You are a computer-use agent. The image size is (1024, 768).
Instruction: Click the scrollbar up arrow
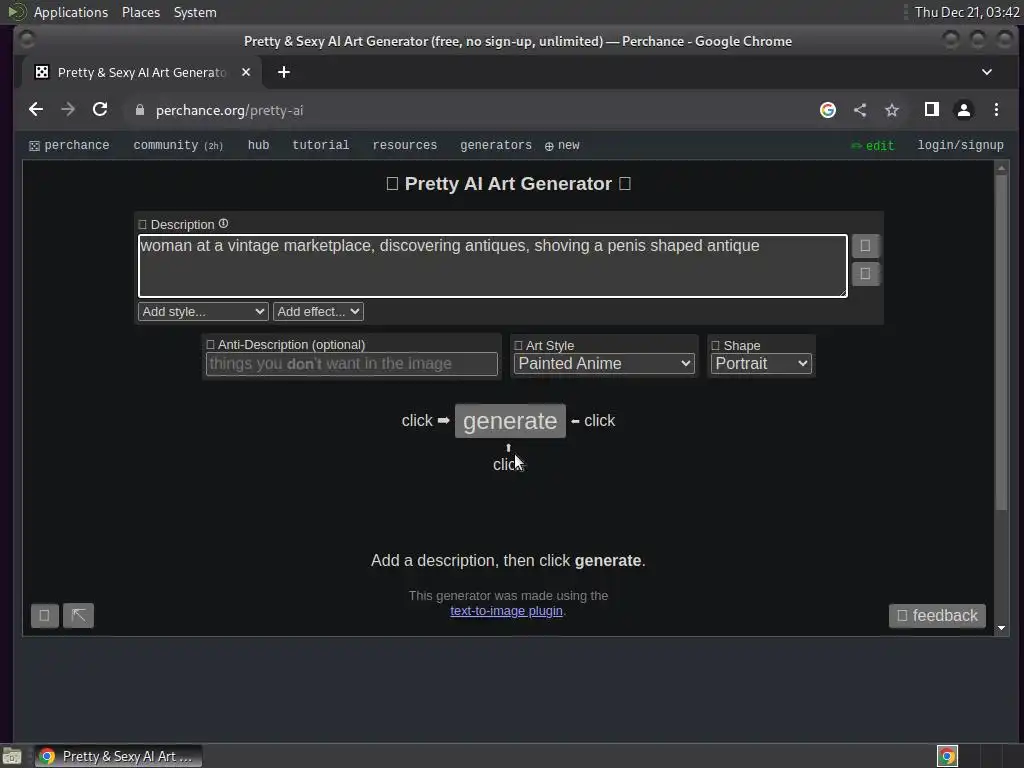(x=1001, y=168)
